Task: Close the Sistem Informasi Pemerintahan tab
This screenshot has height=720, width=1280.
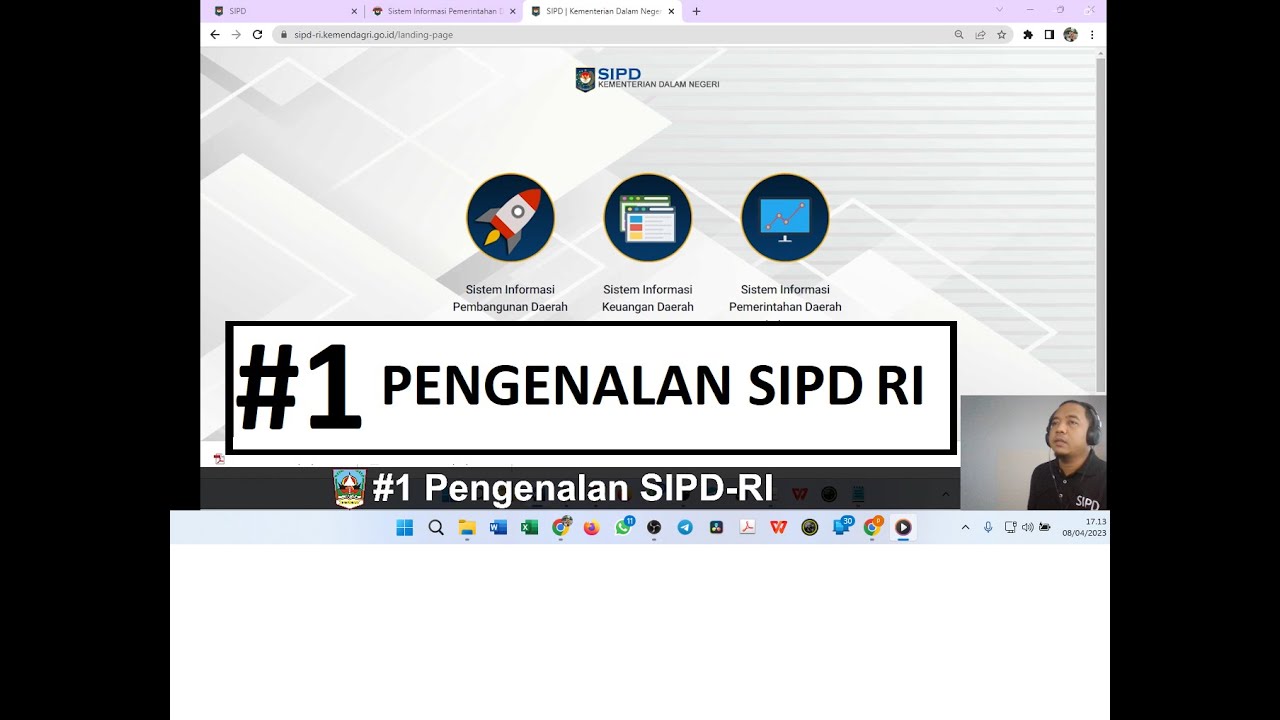Action: click(513, 11)
